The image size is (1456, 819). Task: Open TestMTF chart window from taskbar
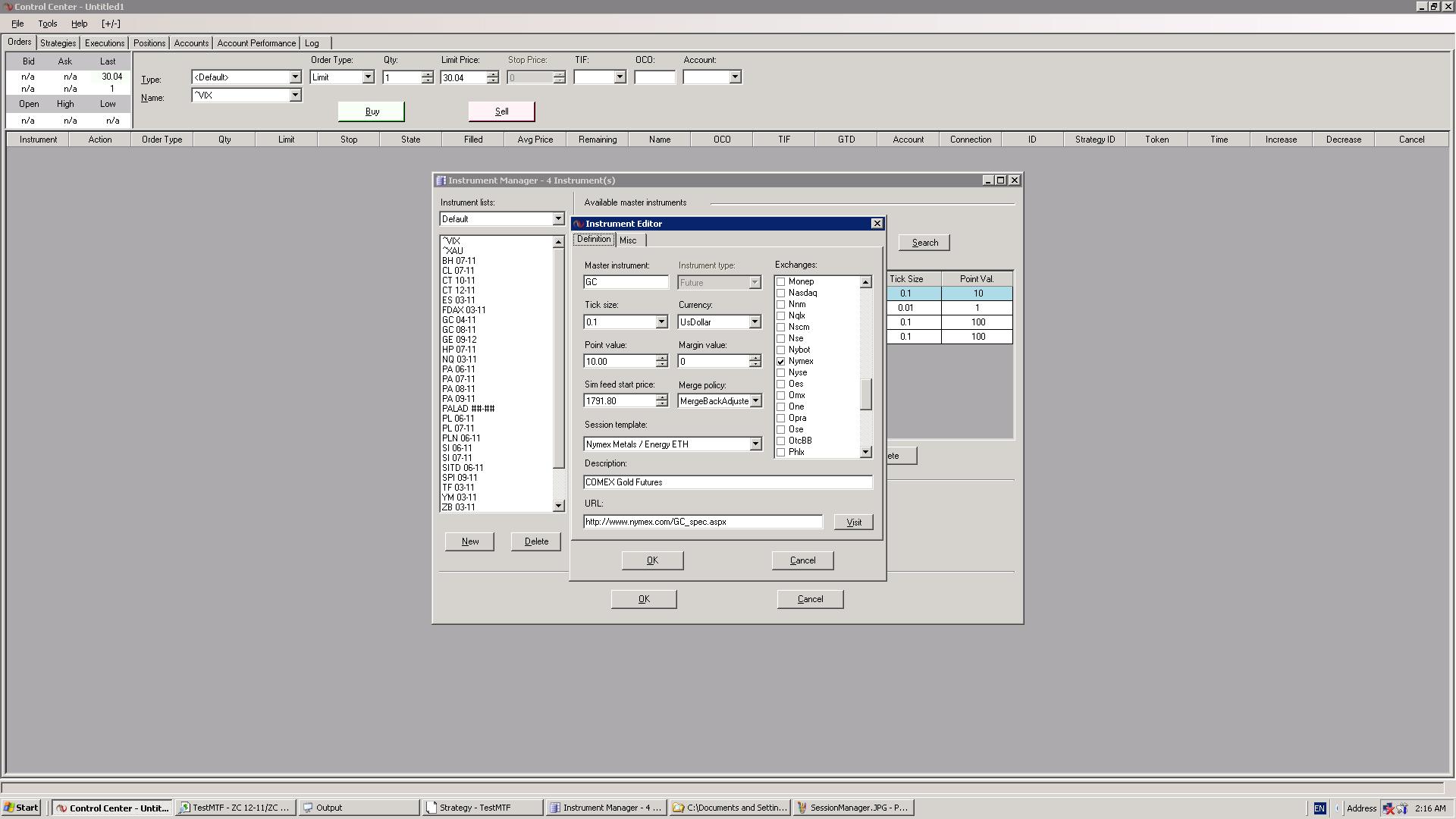tap(235, 808)
